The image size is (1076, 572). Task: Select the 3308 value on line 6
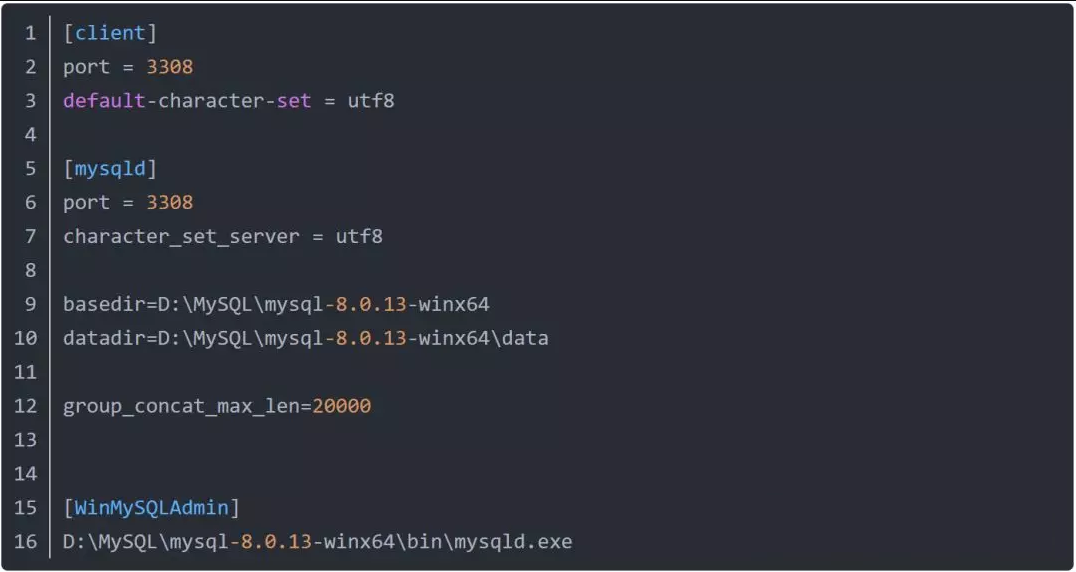[169, 202]
